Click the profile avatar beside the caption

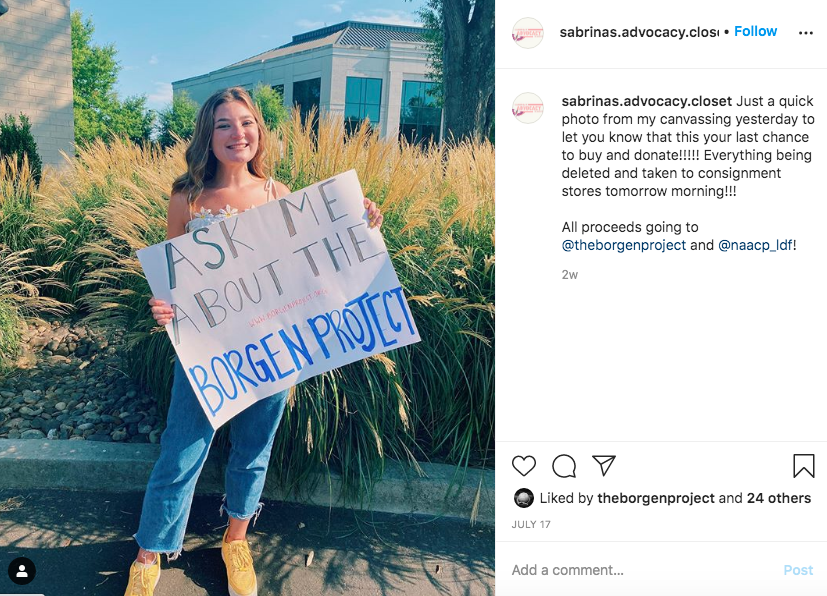(527, 108)
